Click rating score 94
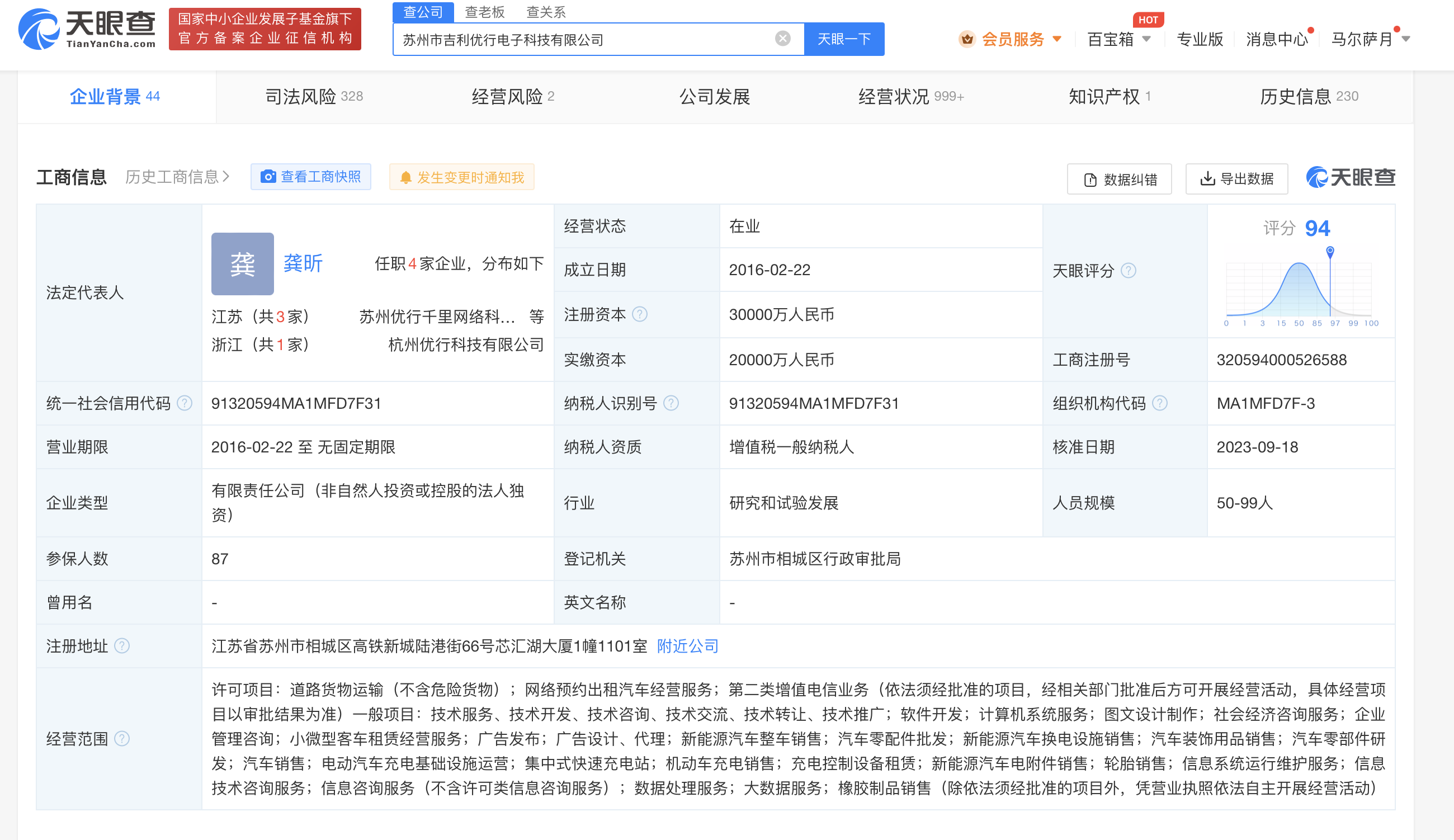The image size is (1454, 840). coord(1317,229)
